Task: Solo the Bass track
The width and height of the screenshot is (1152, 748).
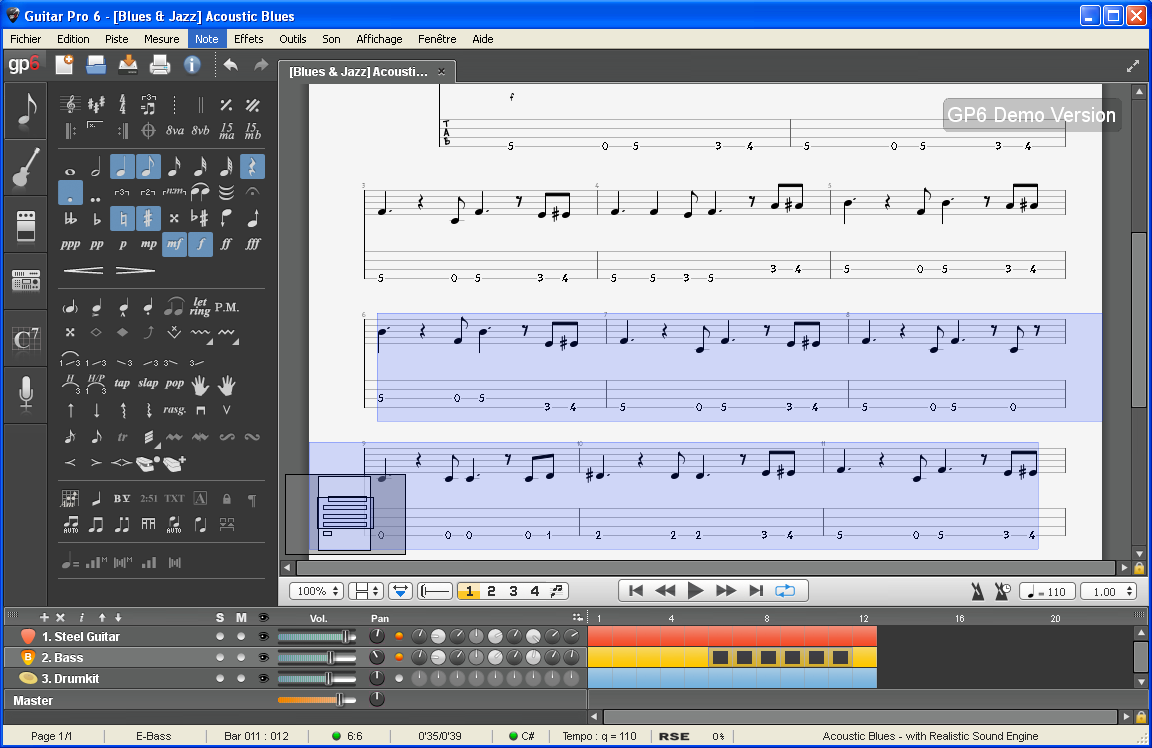Action: click(x=220, y=658)
